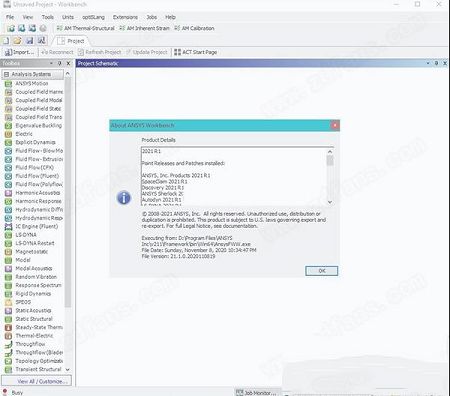Open the ACT Start Page
This screenshot has width=450, height=396.
click(196, 52)
